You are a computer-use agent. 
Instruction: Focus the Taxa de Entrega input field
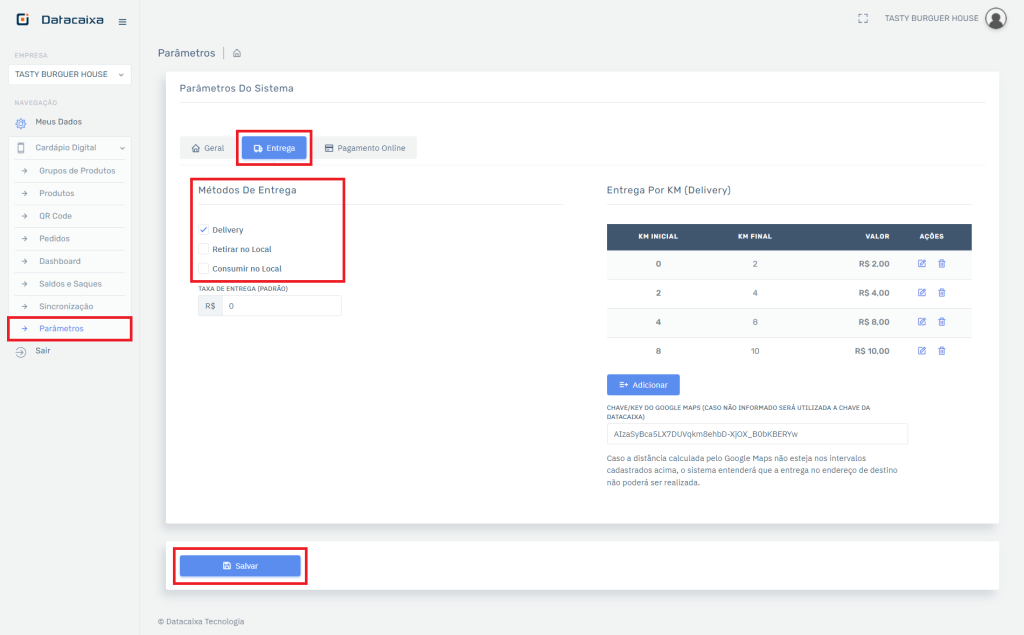coord(280,306)
